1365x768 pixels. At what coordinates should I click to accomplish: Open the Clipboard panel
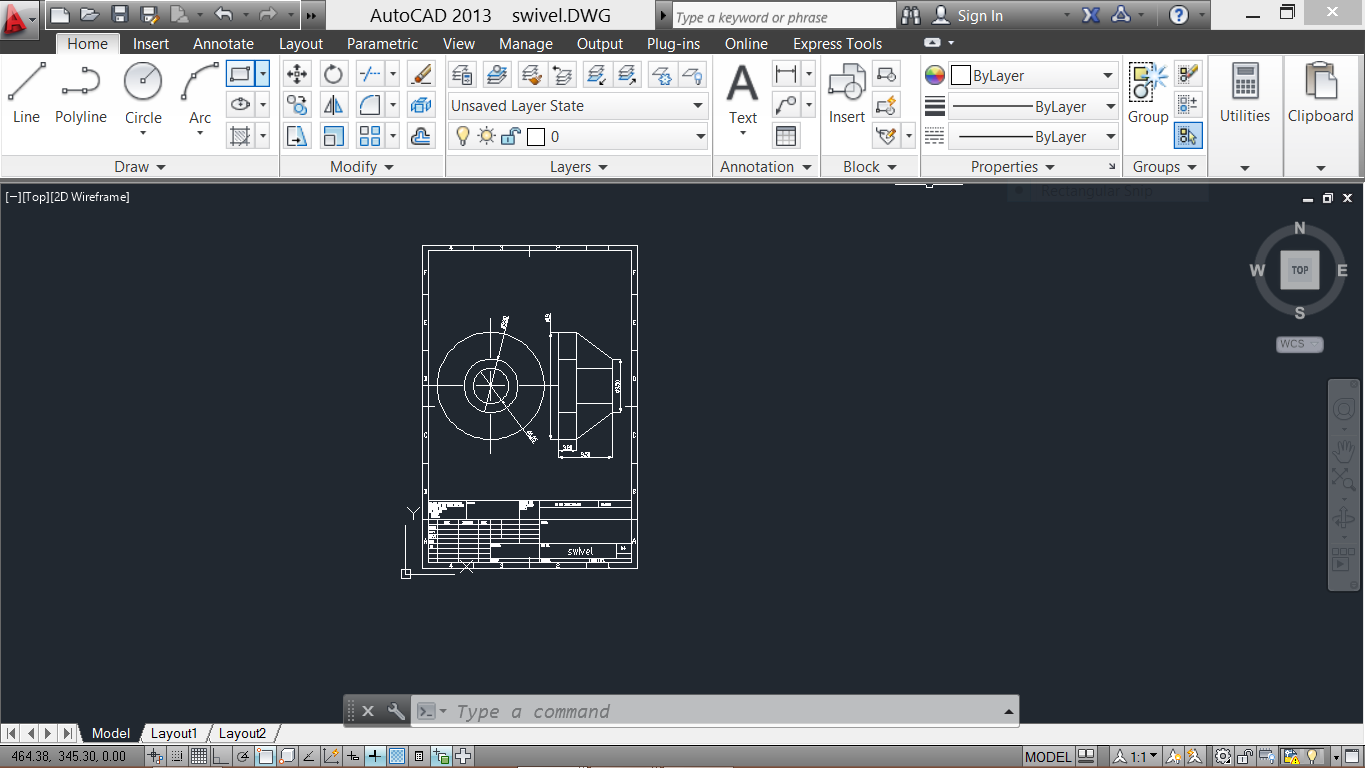point(1320,93)
